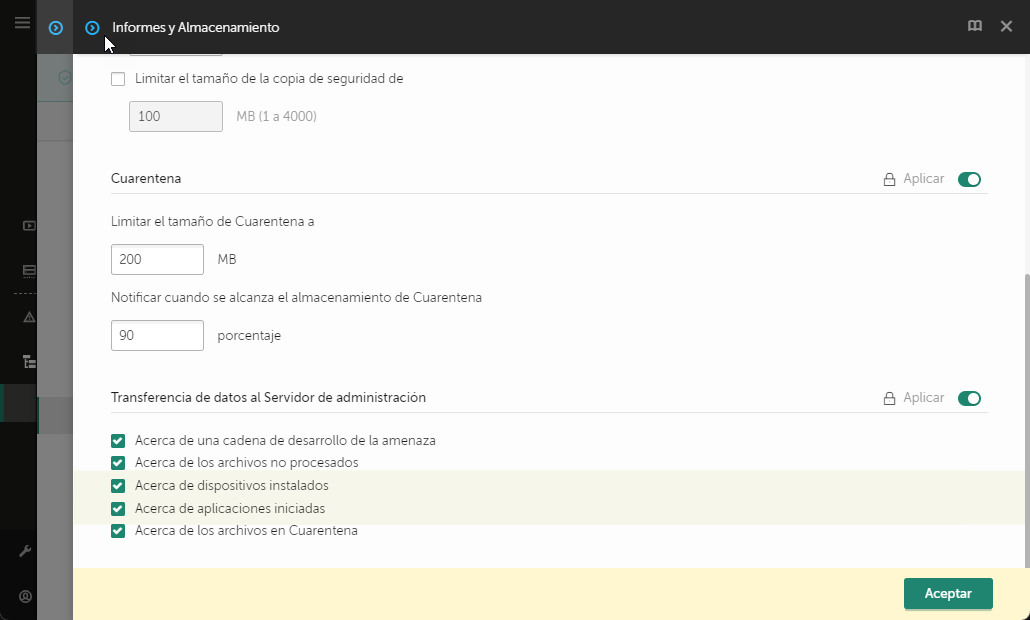
Task: Click the Cuarentena size limit field
Action: coord(157,260)
